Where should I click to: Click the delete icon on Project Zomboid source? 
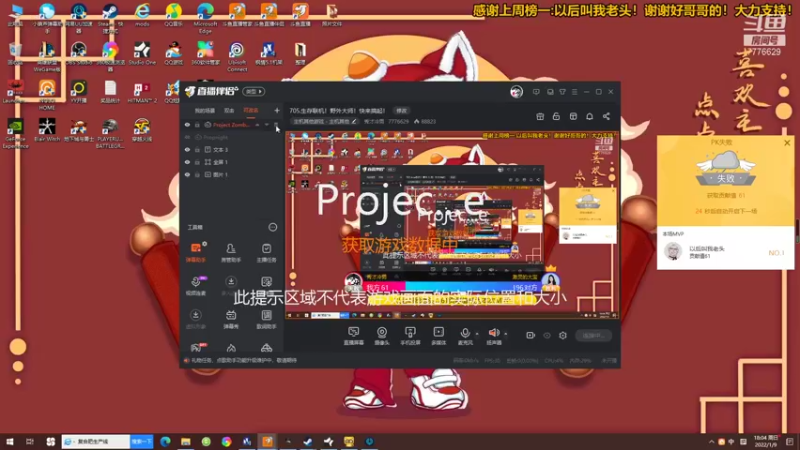click(276, 124)
